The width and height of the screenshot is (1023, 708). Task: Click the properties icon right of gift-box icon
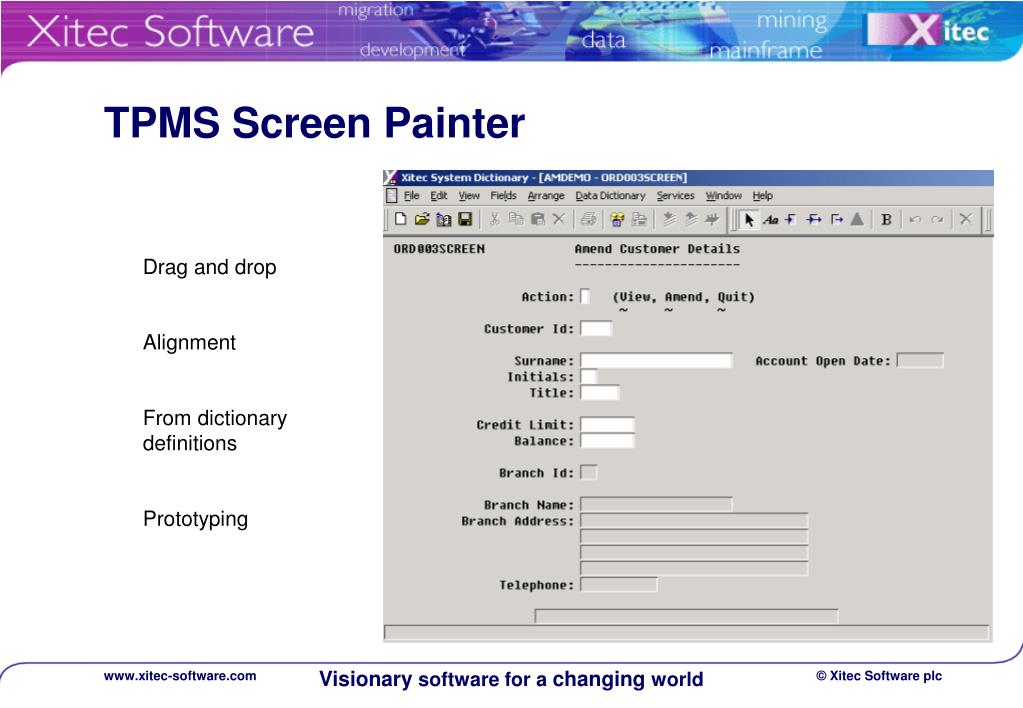[639, 219]
